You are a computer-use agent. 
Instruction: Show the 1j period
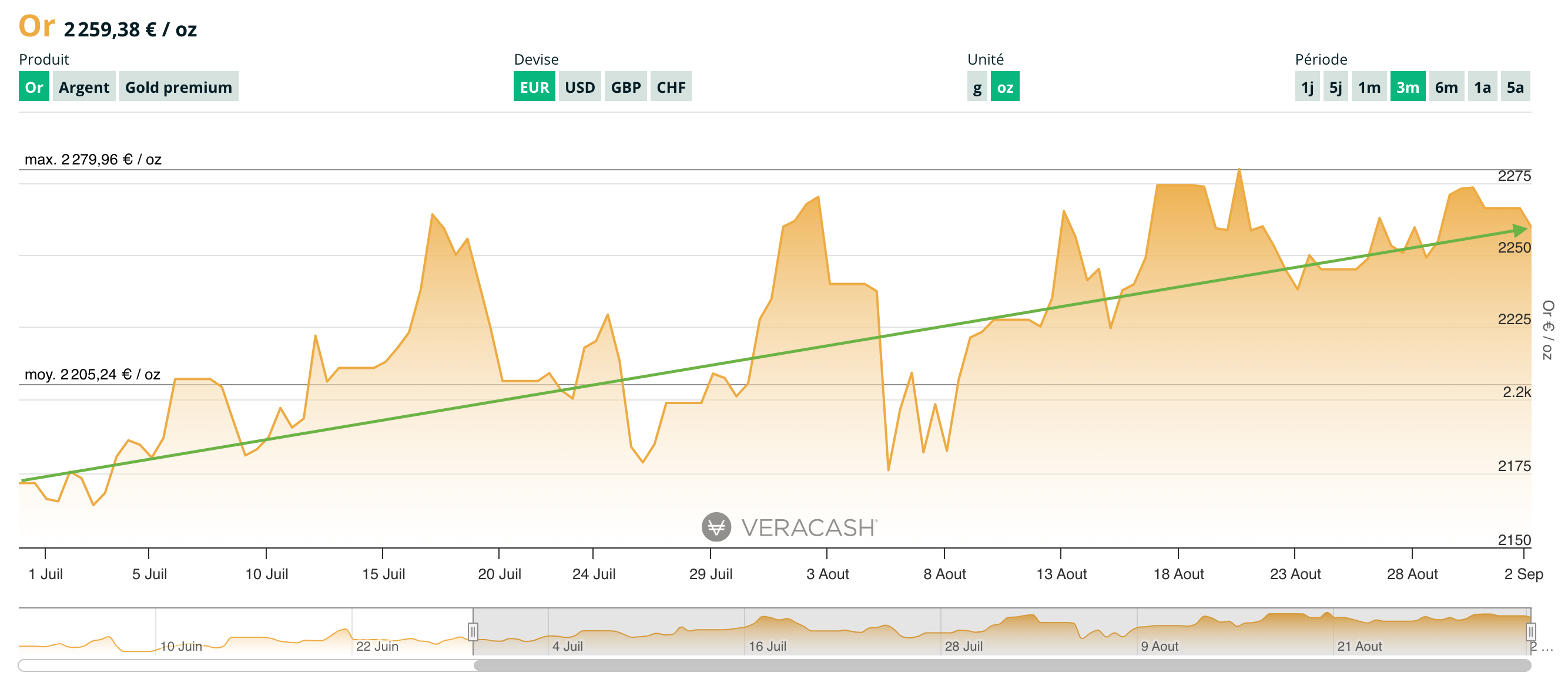(1308, 87)
